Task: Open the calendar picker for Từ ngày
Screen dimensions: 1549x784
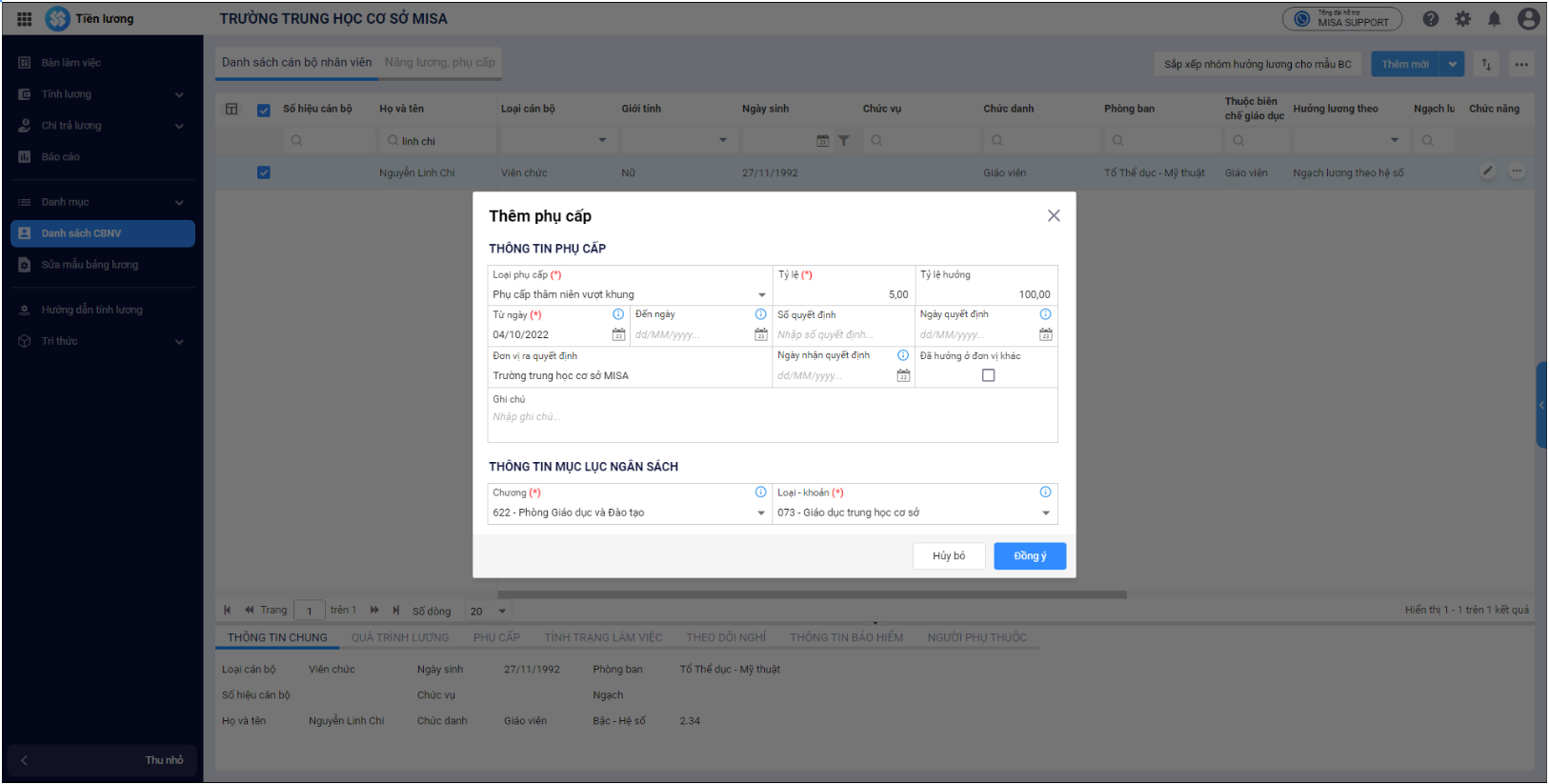Action: coord(618,334)
